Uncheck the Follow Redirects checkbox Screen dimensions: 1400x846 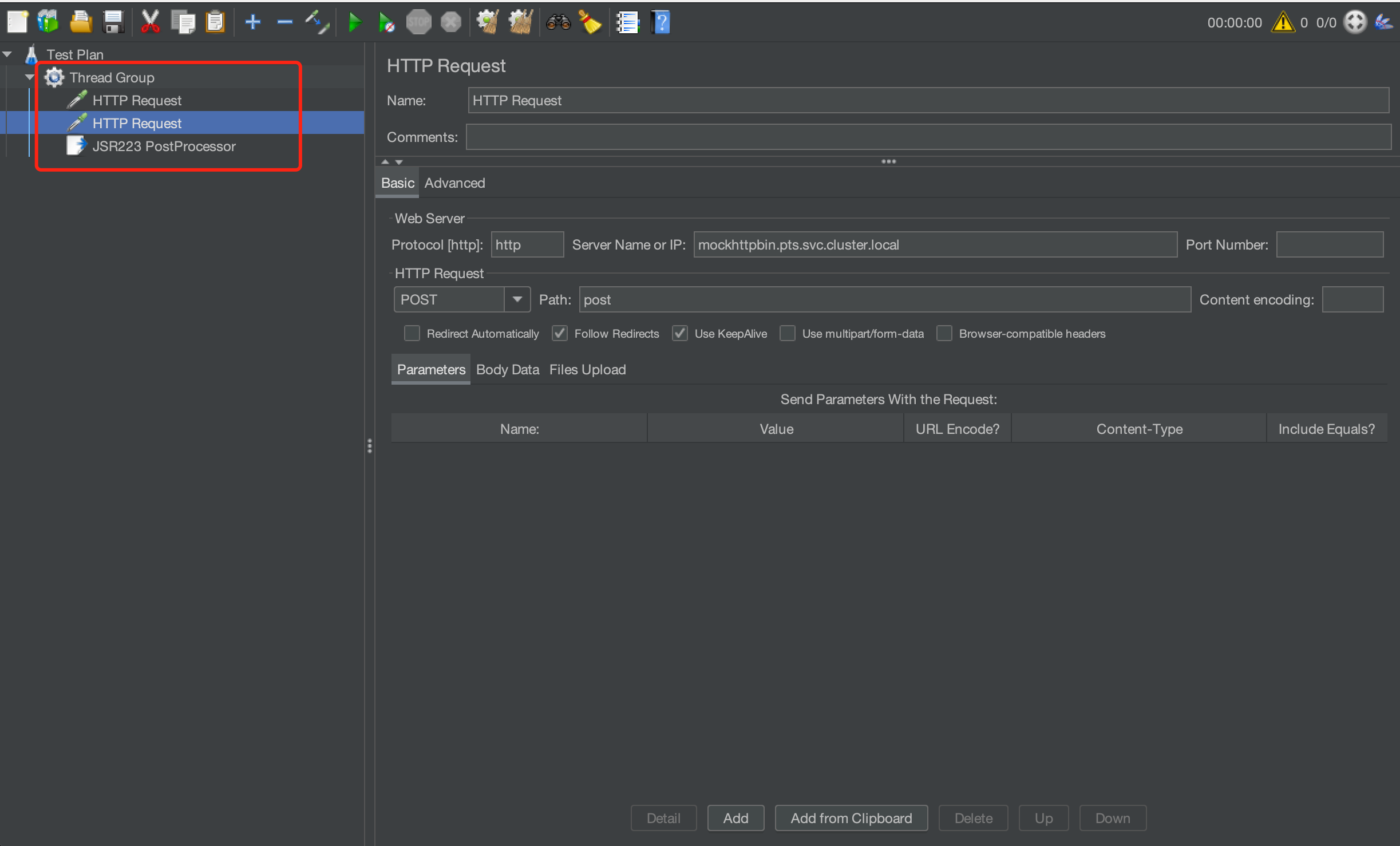560,334
